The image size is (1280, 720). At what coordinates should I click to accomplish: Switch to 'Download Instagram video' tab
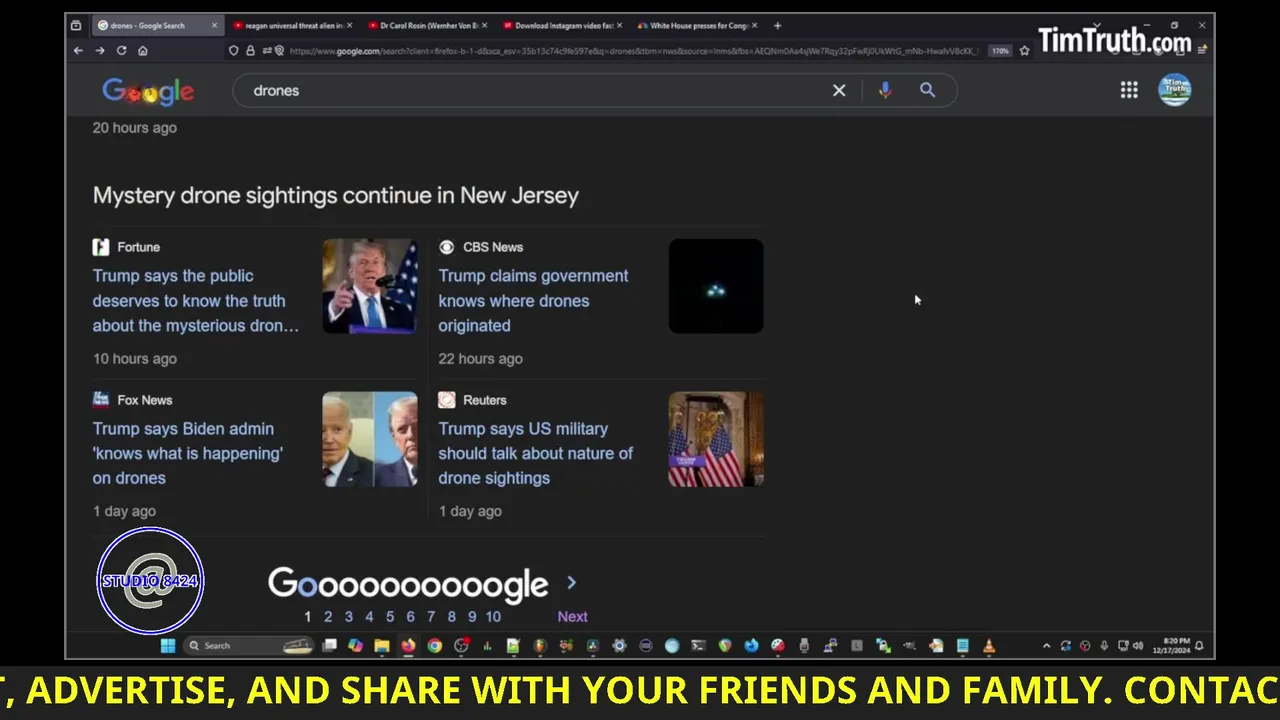[x=563, y=25]
